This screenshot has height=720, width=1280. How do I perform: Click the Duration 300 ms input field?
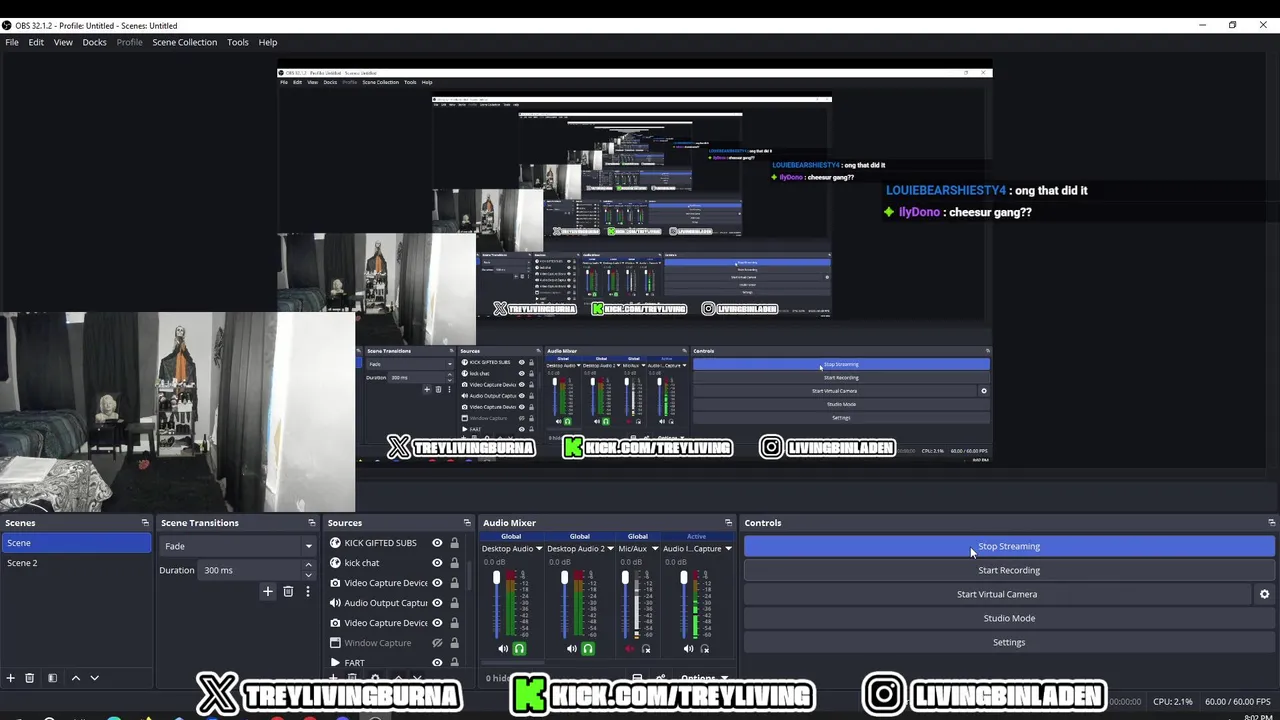pos(250,570)
